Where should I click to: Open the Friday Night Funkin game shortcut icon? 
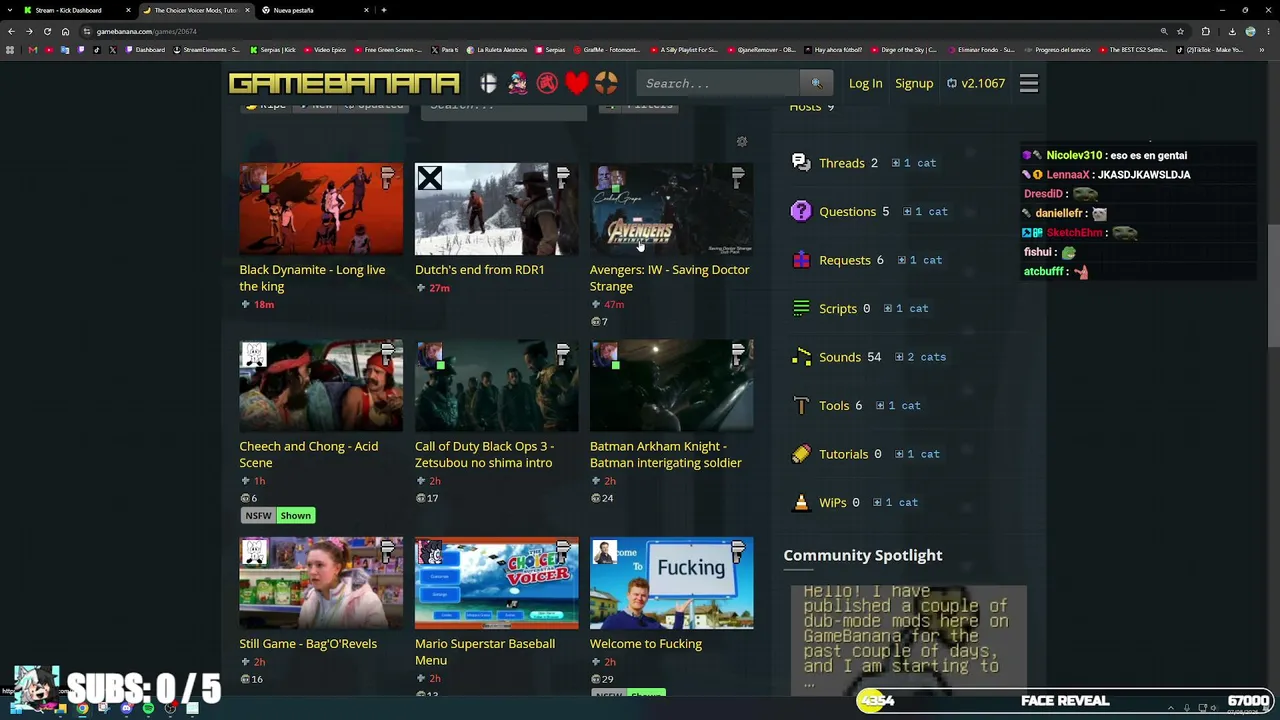point(517,83)
